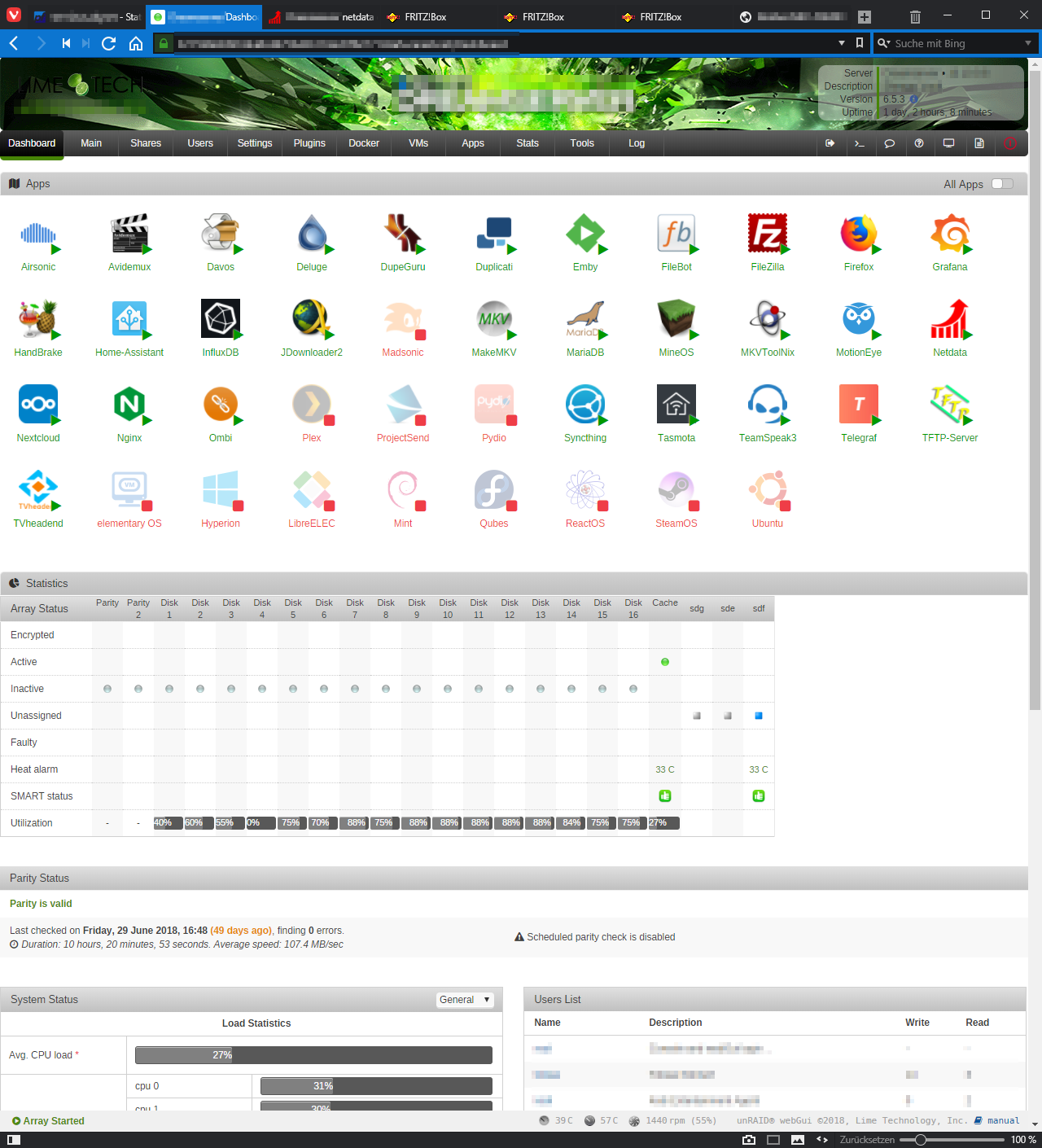1042x1148 pixels.
Task: Go to the browser home page
Action: [136, 43]
